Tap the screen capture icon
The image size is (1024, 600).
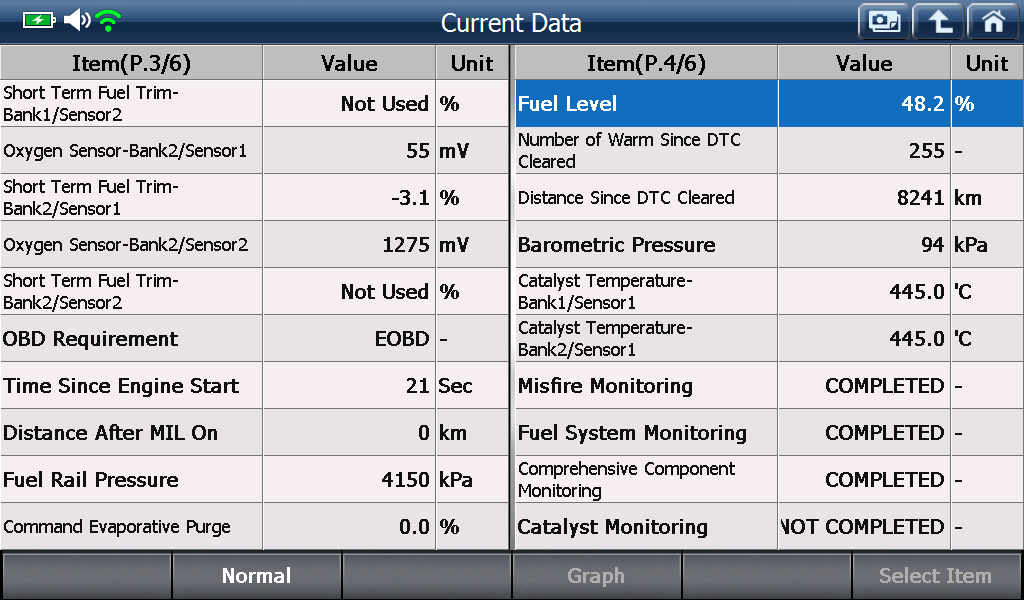pyautogui.click(x=884, y=22)
